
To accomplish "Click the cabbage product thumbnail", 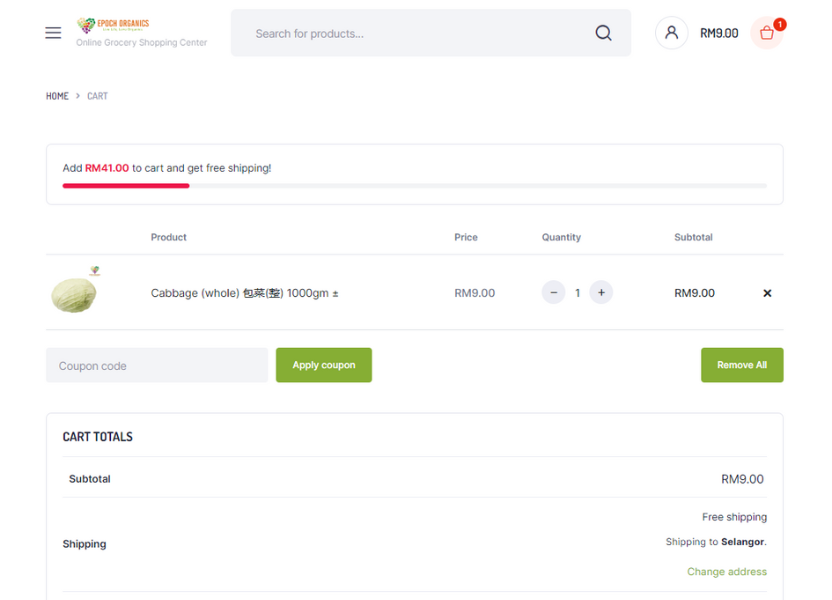I will 74,292.
